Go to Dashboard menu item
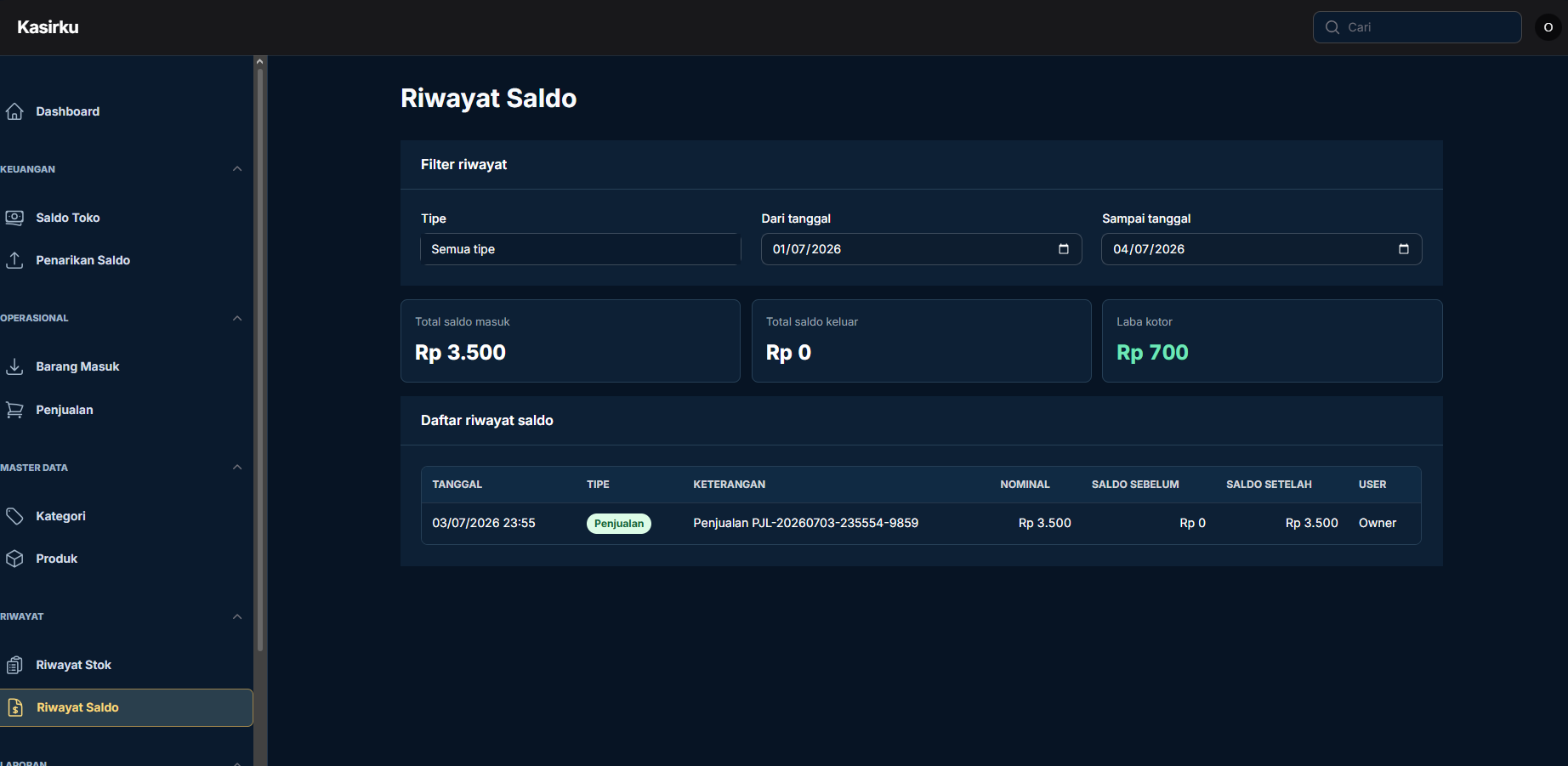The height and width of the screenshot is (766, 1568). pos(126,111)
